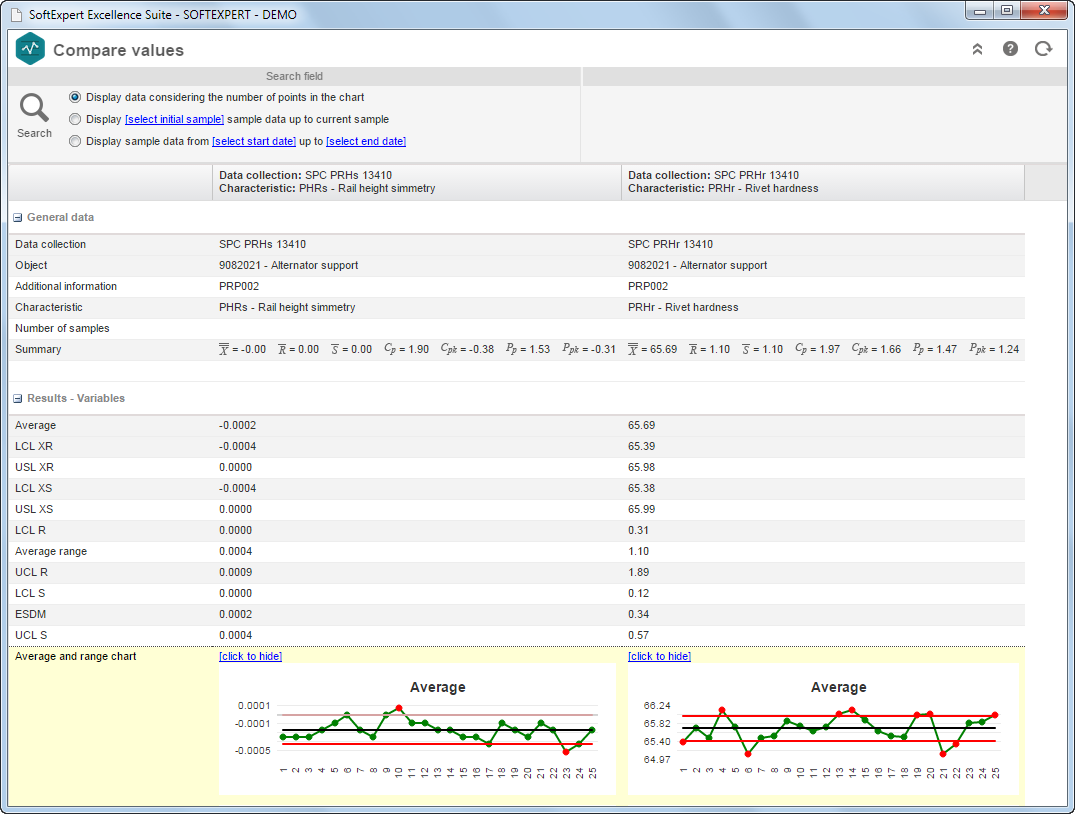Select display from initial sample radio button
The image size is (1075, 814).
pyautogui.click(x=75, y=119)
